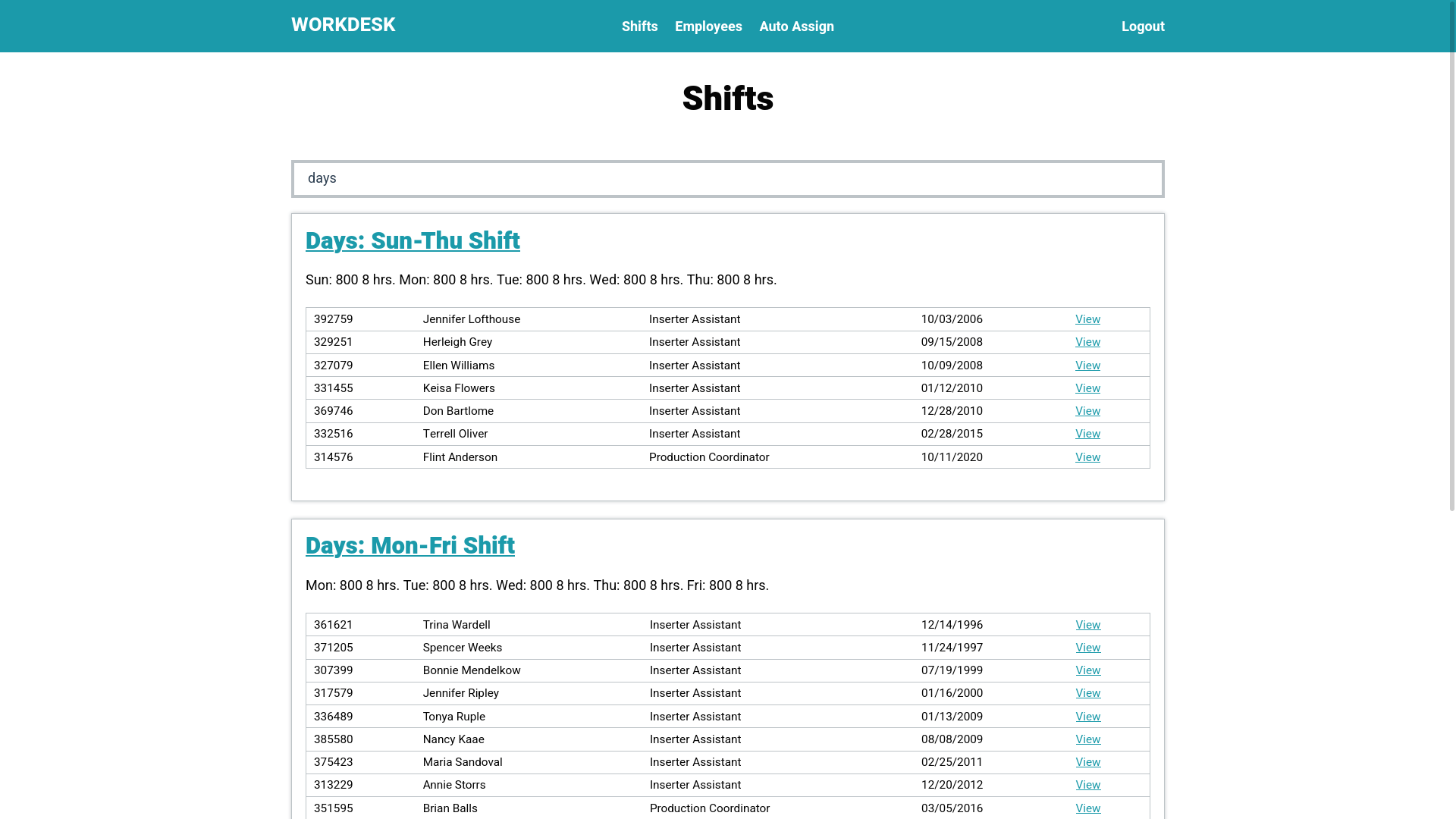
Task: Open View link for Brian Balls
Action: click(1087, 808)
